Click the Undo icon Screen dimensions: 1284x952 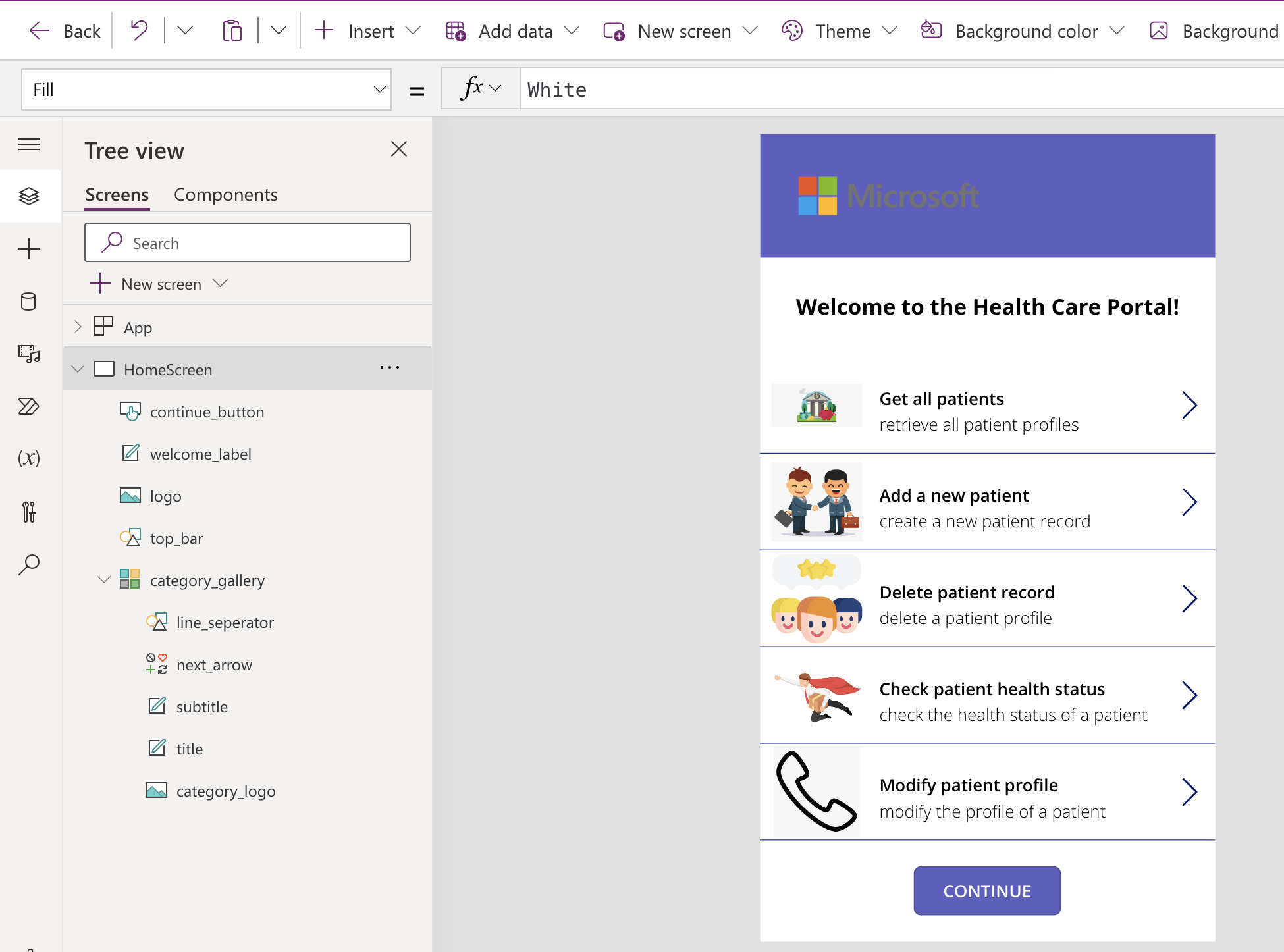[139, 30]
